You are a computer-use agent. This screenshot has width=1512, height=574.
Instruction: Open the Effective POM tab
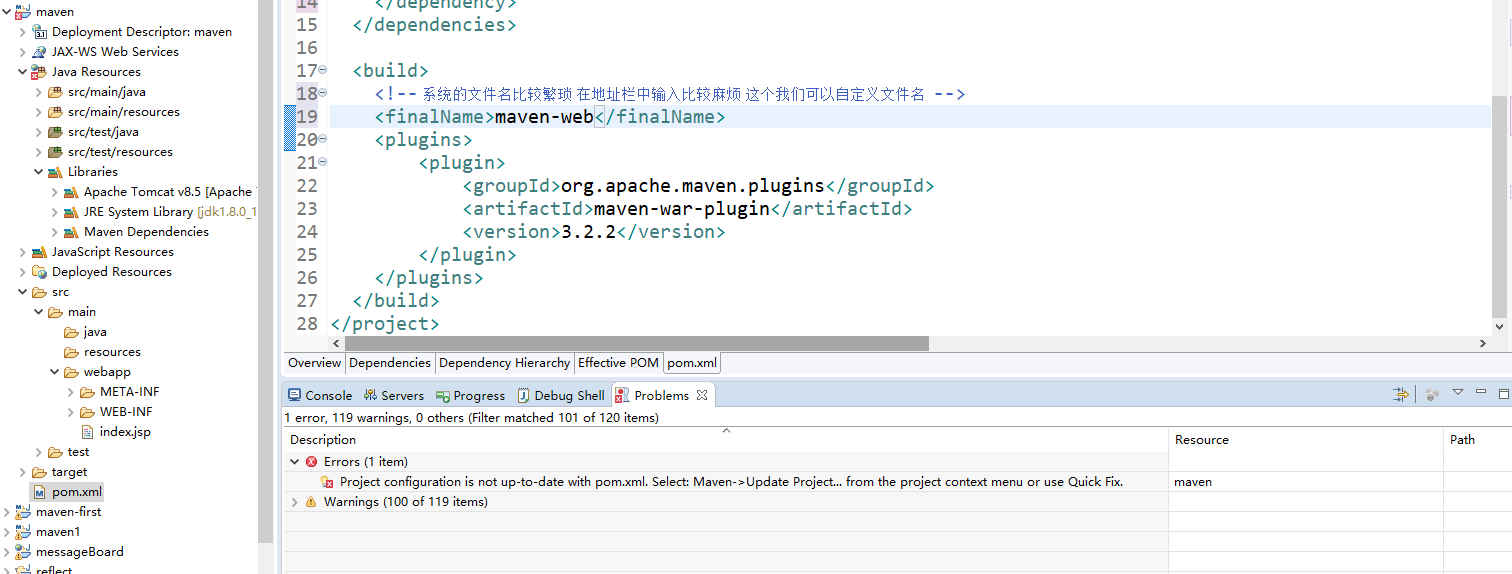pyautogui.click(x=618, y=363)
